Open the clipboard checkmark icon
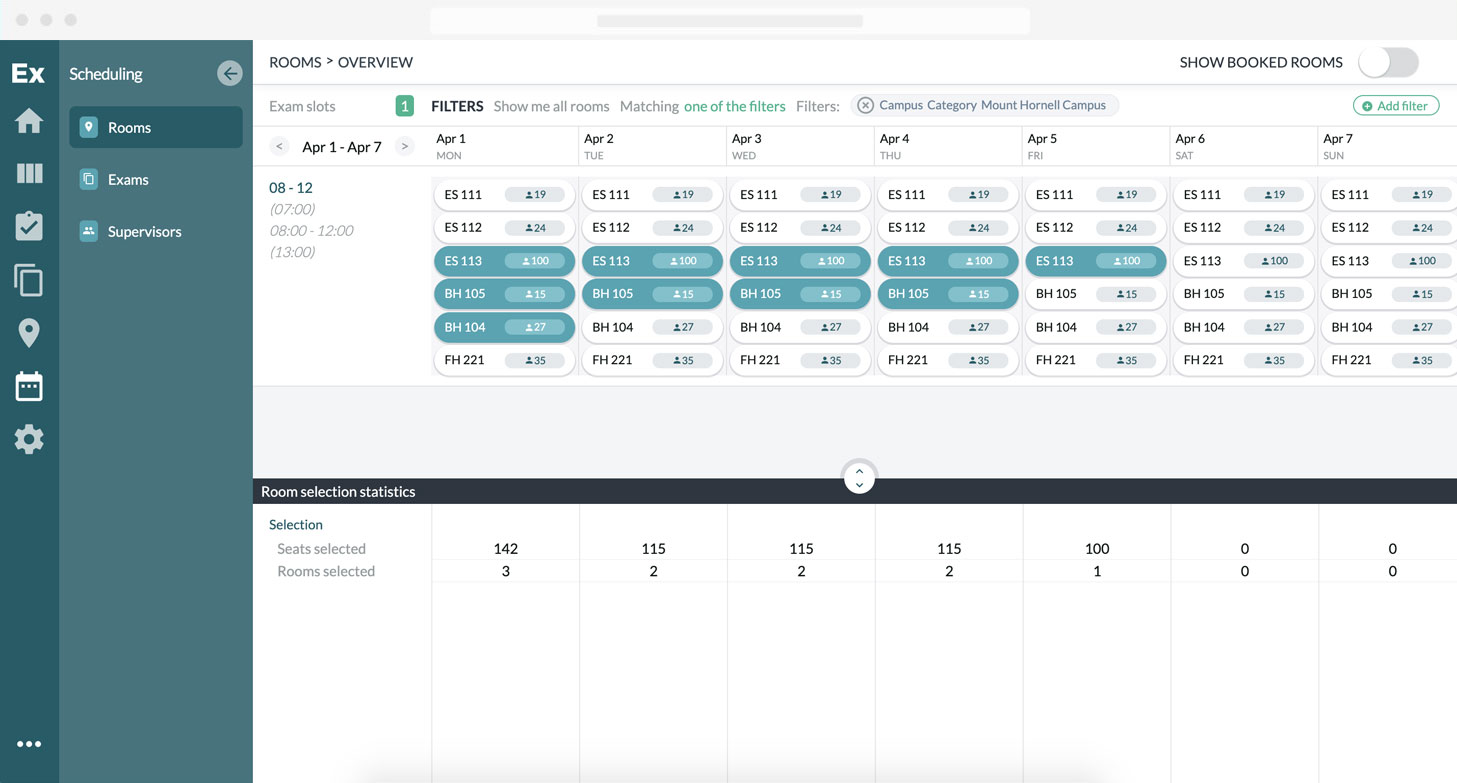Image resolution: width=1457 pixels, height=783 pixels. [x=29, y=226]
